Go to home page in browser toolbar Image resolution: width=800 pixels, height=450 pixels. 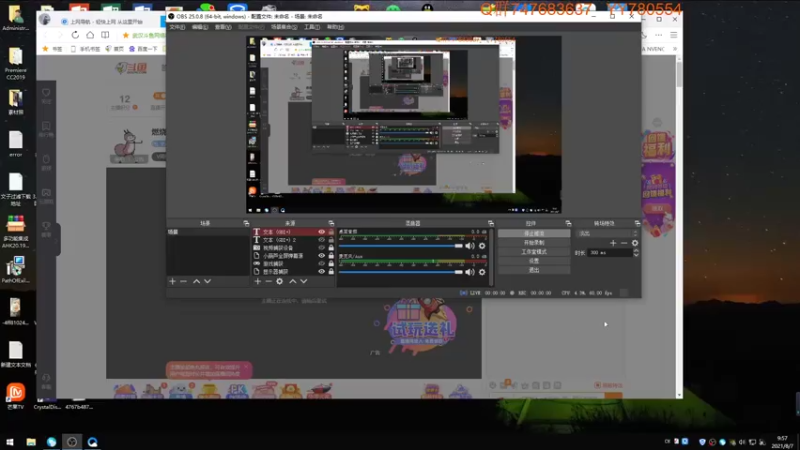90,35
